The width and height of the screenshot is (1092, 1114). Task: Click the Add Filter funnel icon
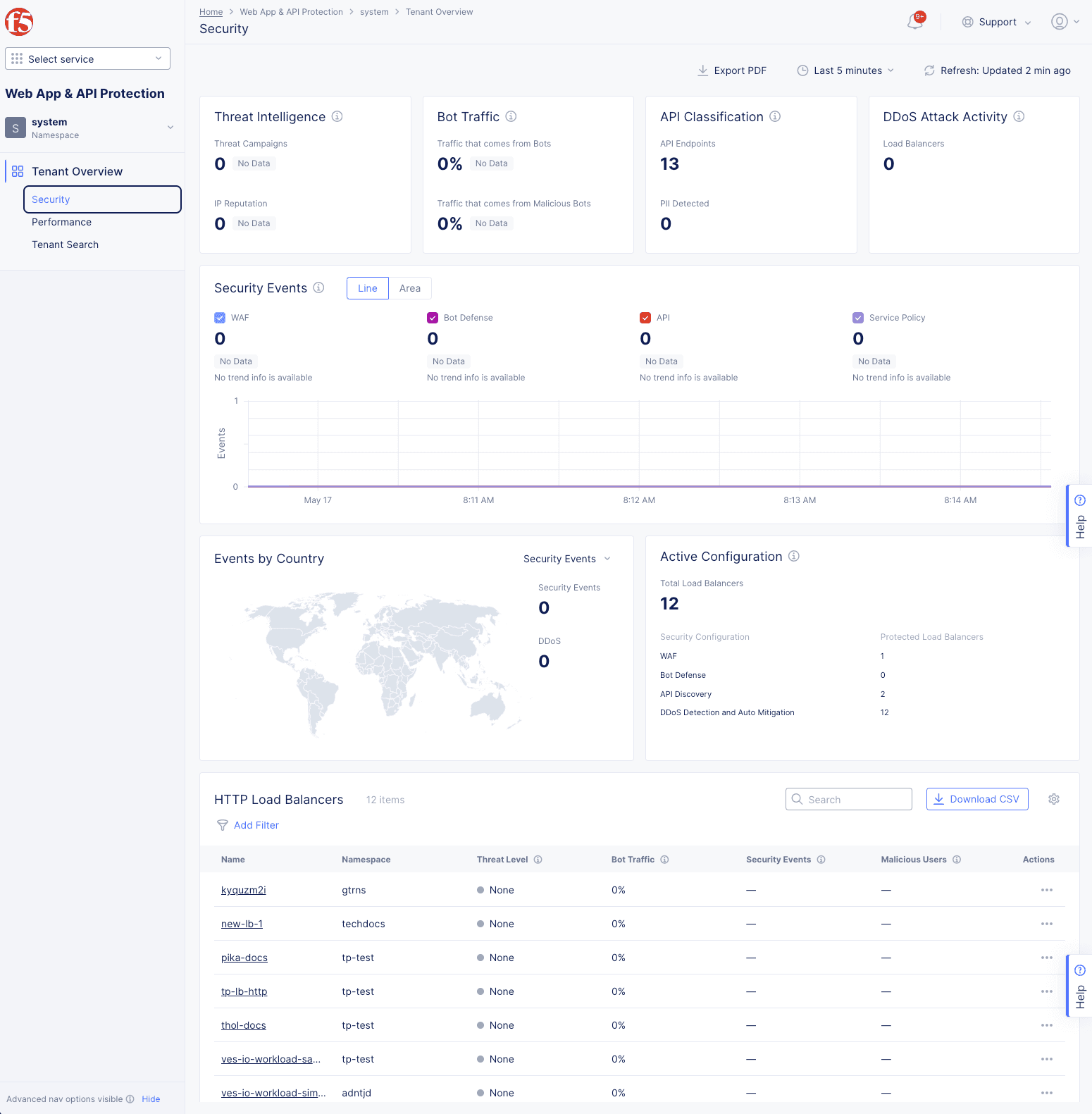coord(223,825)
